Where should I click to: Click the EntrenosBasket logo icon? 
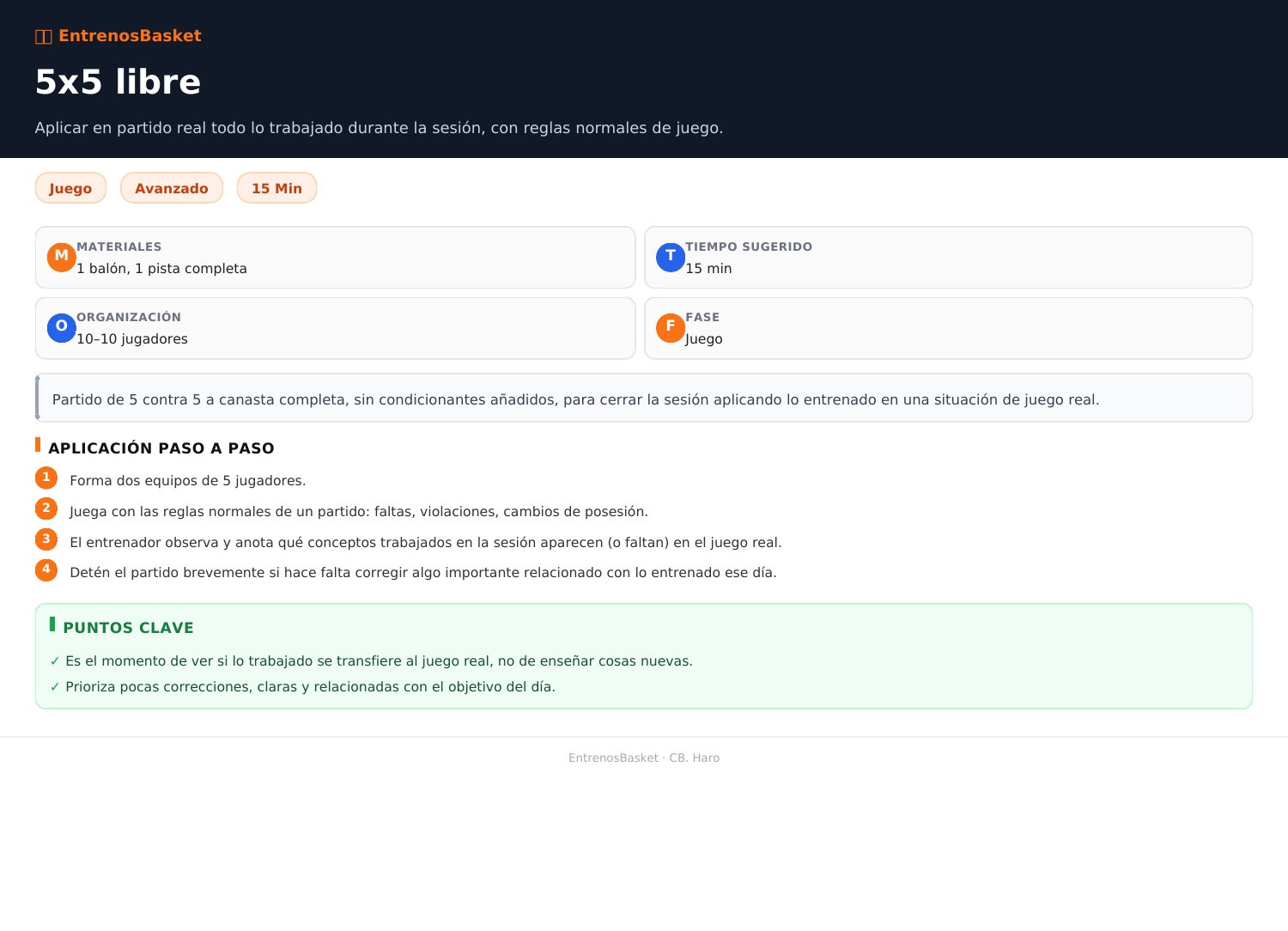pos(44,36)
